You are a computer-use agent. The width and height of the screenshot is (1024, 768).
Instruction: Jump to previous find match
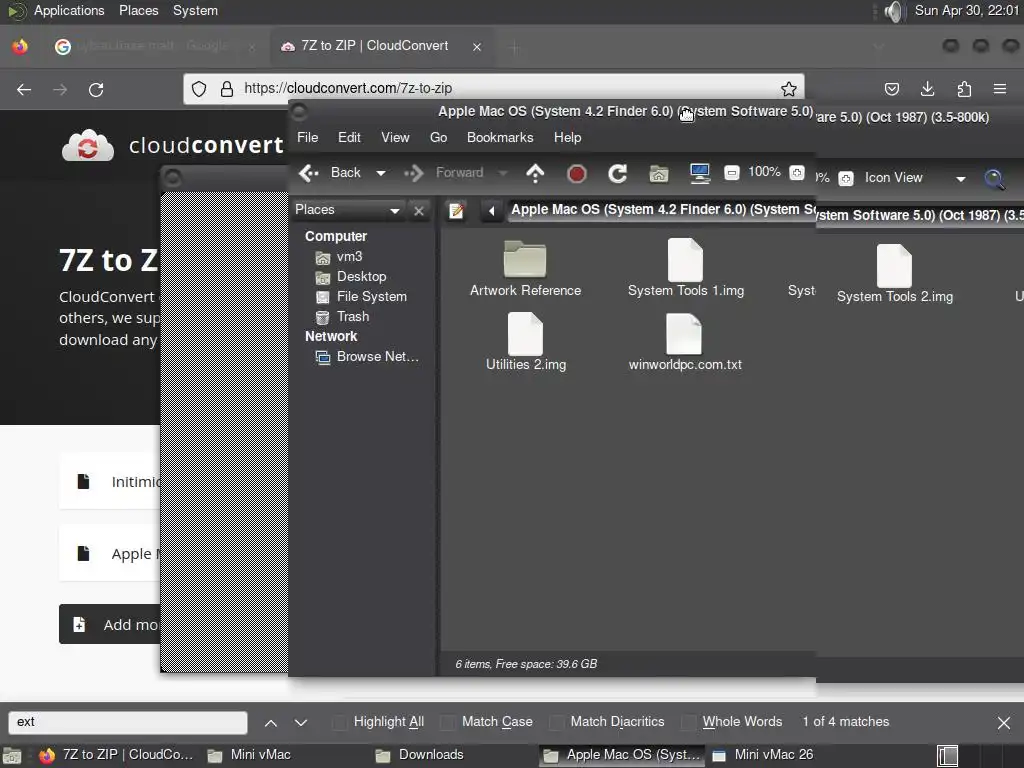tap(270, 723)
